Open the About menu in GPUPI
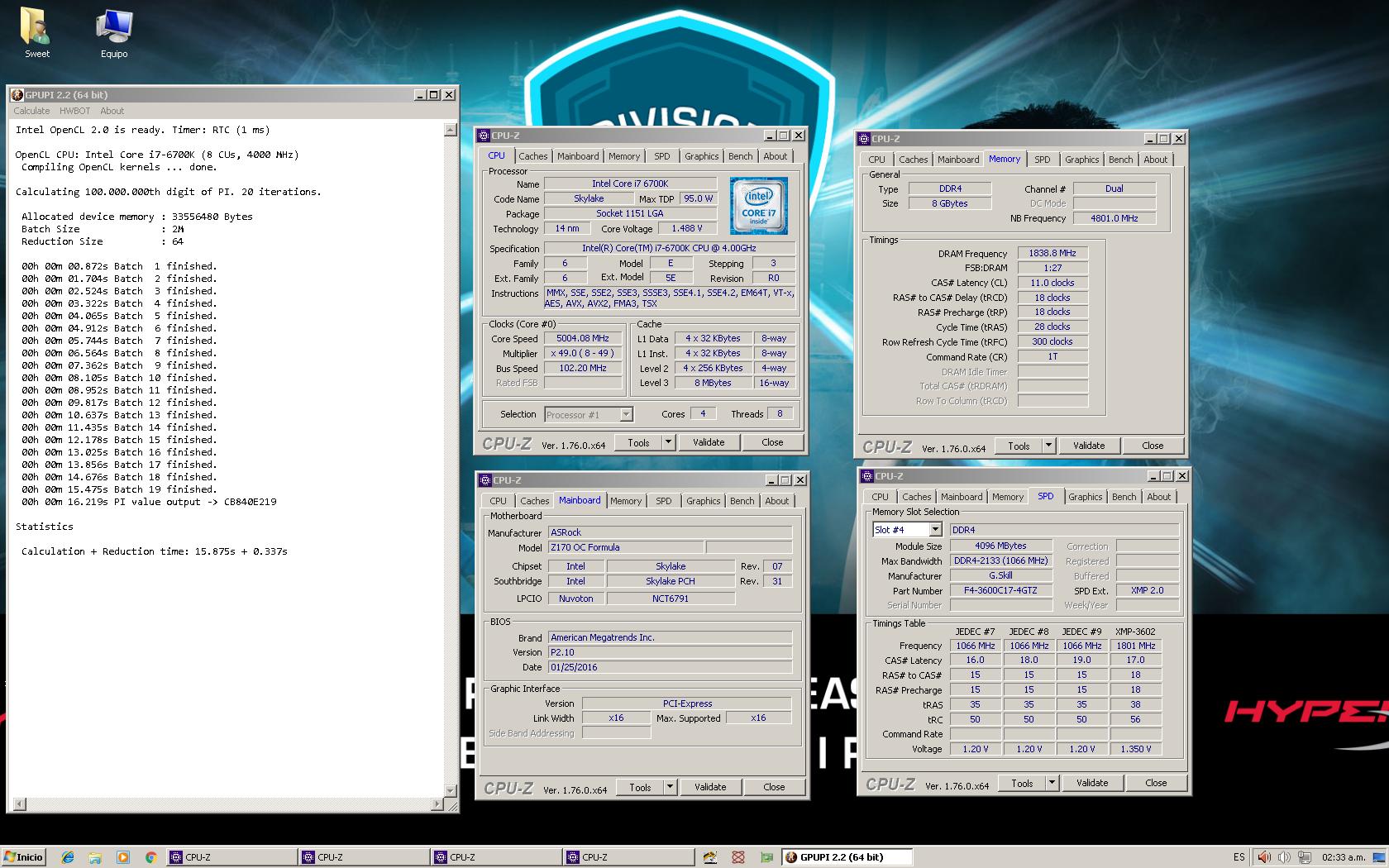Image resolution: width=1389 pixels, height=868 pixels. [x=112, y=111]
